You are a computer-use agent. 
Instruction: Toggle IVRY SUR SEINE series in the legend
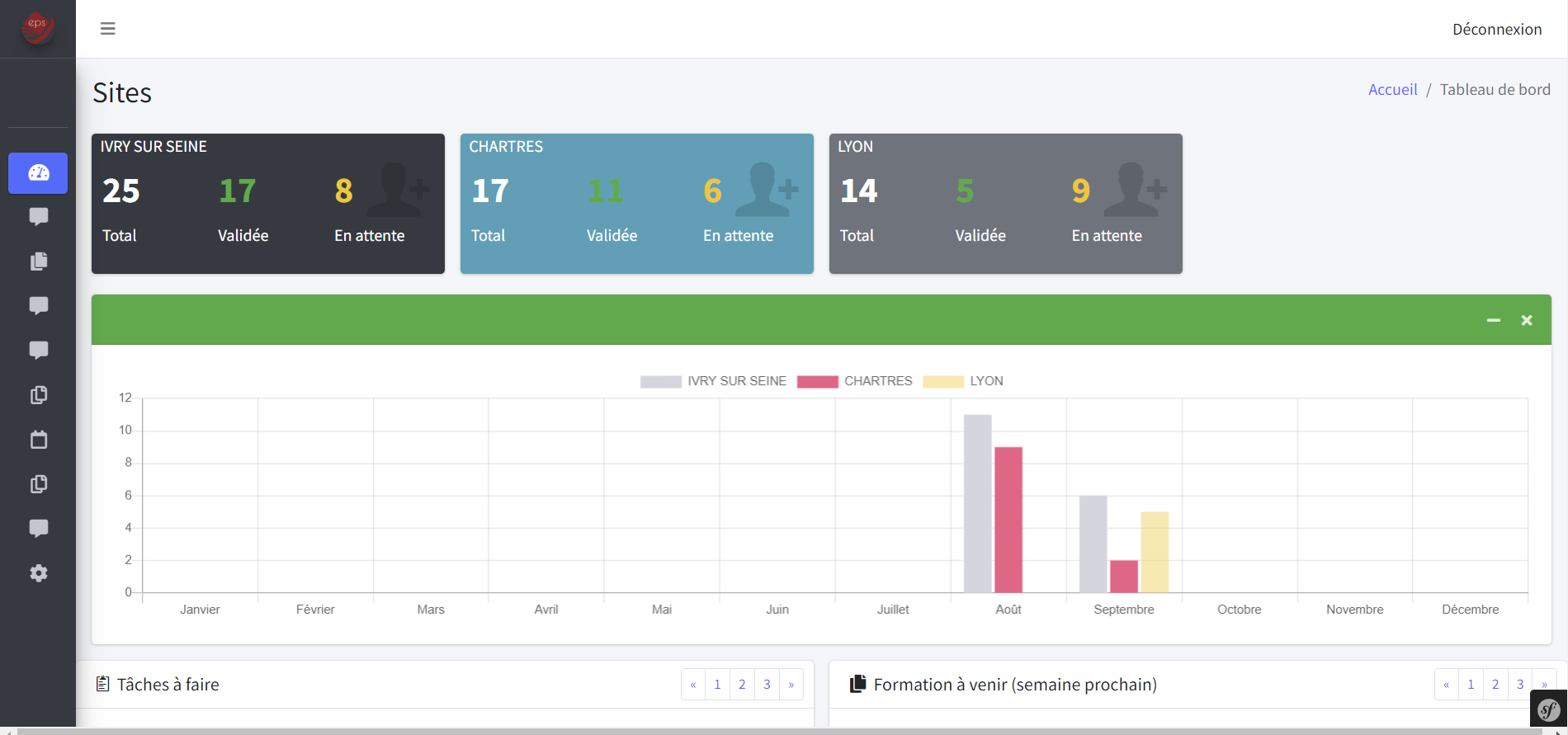click(713, 381)
